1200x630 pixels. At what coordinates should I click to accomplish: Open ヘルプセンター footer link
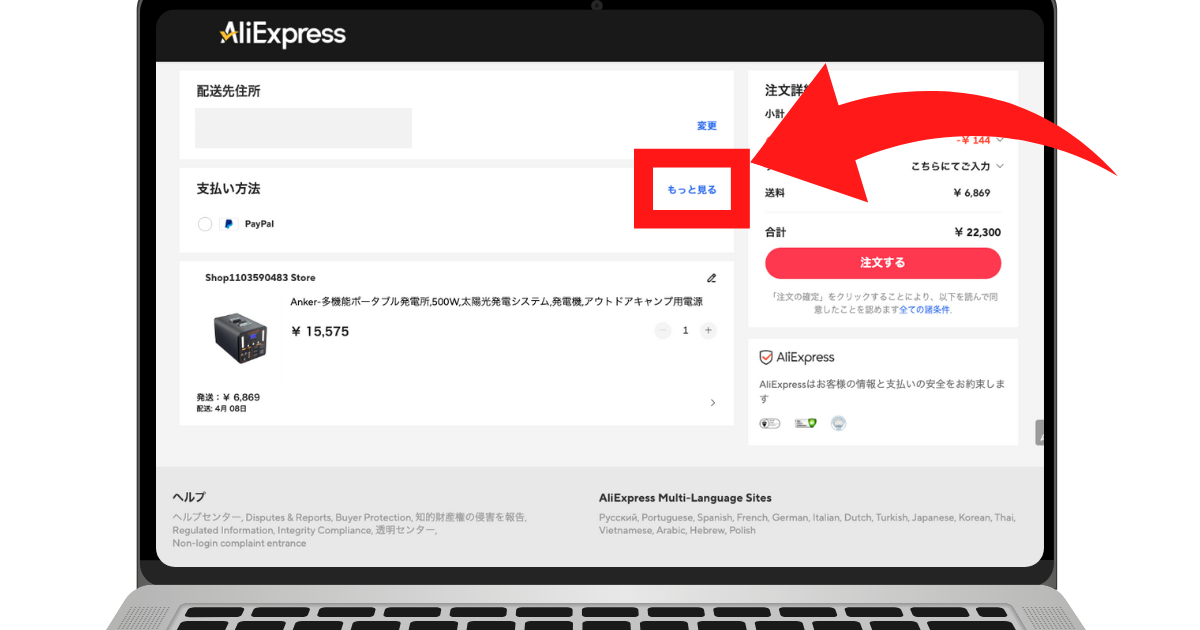(x=206, y=518)
